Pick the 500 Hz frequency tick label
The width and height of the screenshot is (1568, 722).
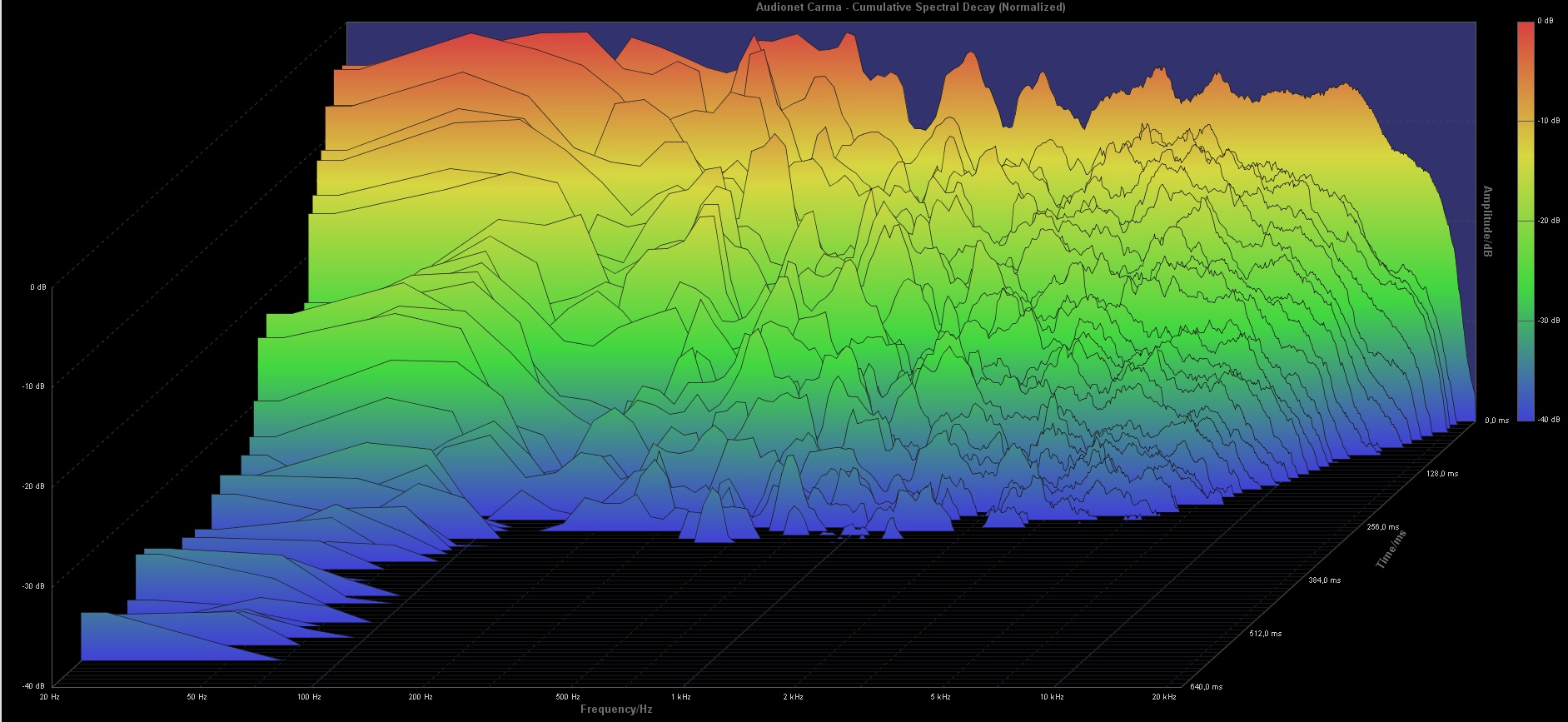click(x=568, y=697)
